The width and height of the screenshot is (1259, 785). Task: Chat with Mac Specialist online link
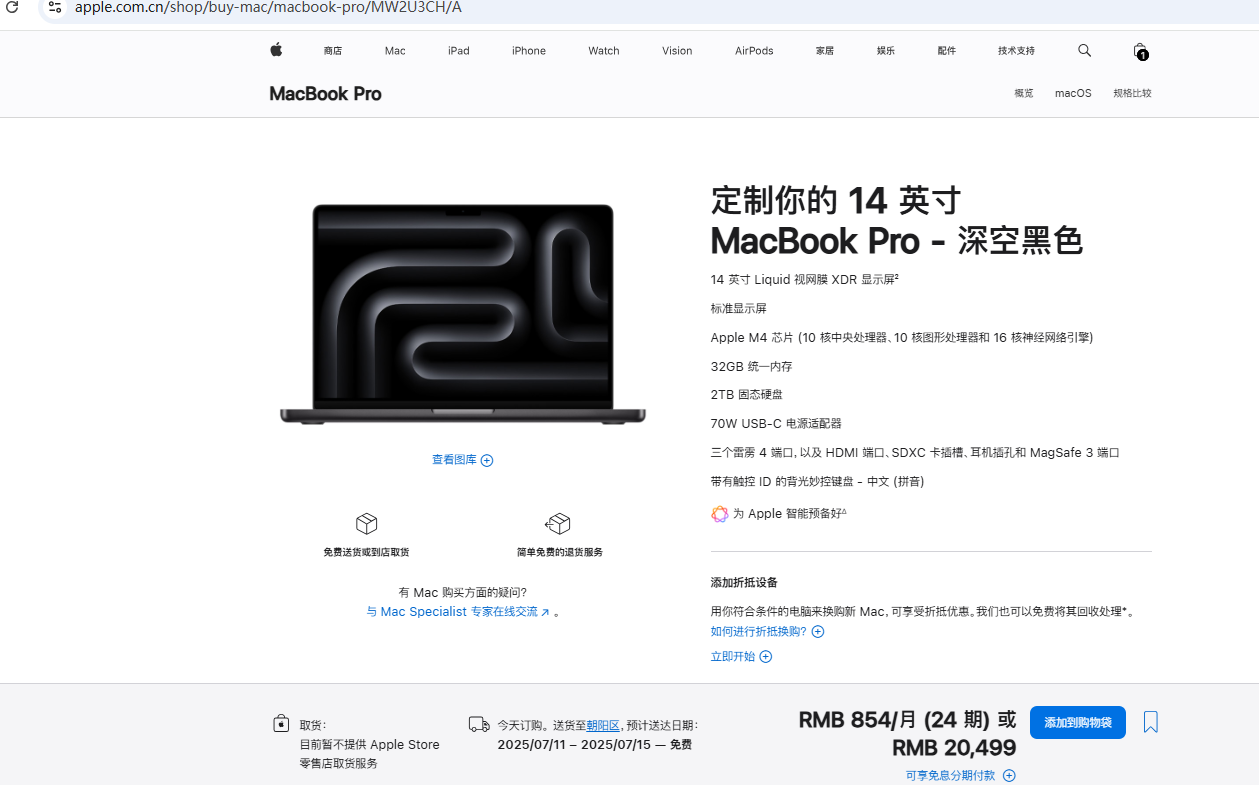[458, 612]
